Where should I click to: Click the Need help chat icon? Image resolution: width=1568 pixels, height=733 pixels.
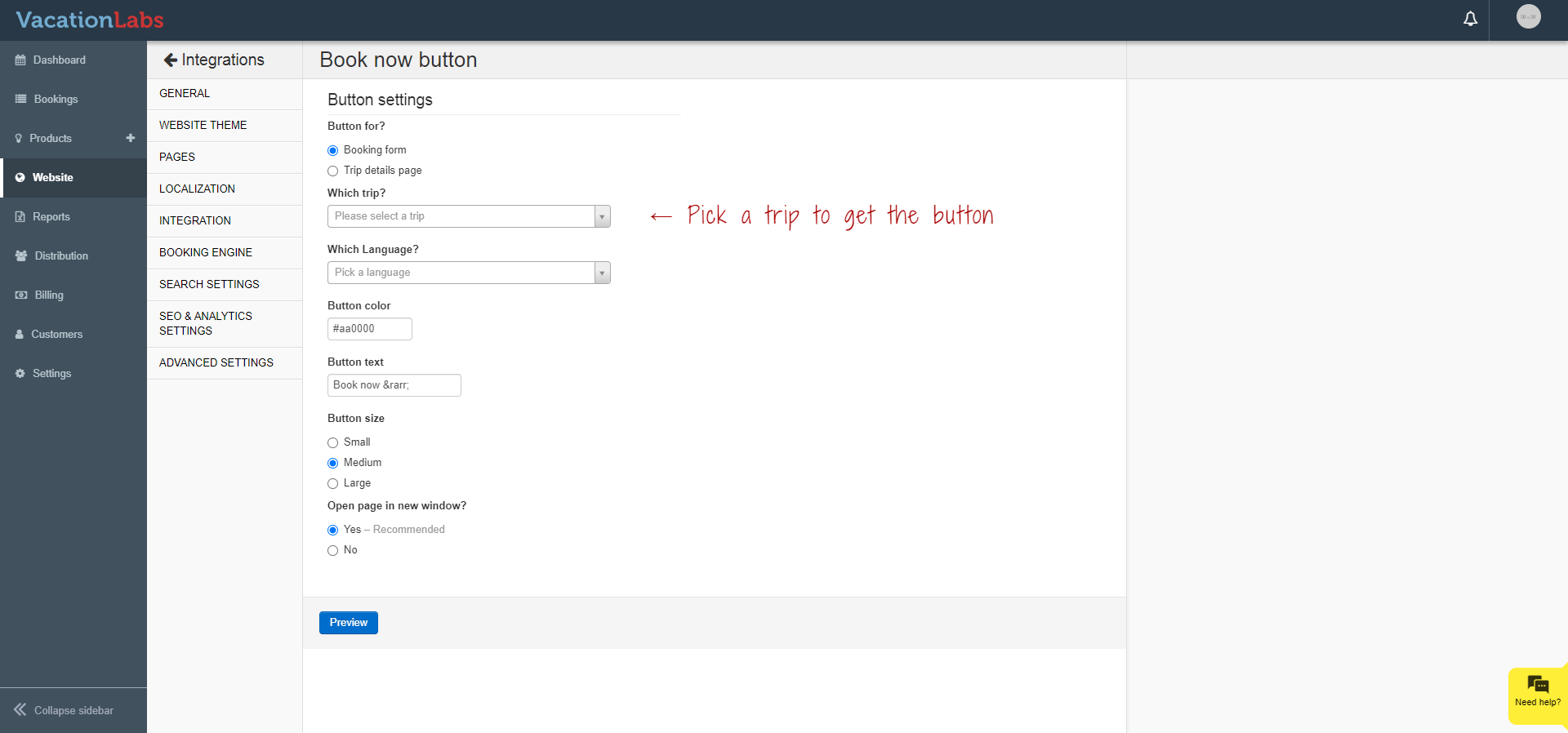point(1538,685)
